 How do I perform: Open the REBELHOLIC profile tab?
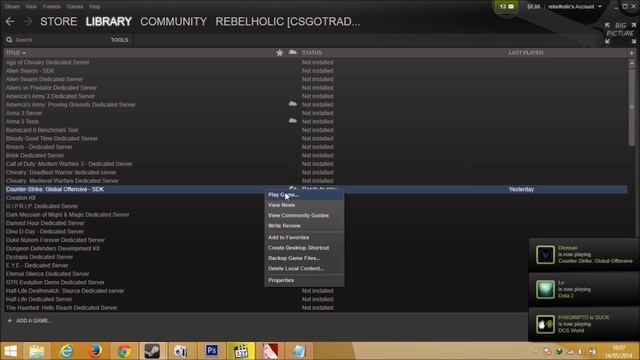(288, 22)
